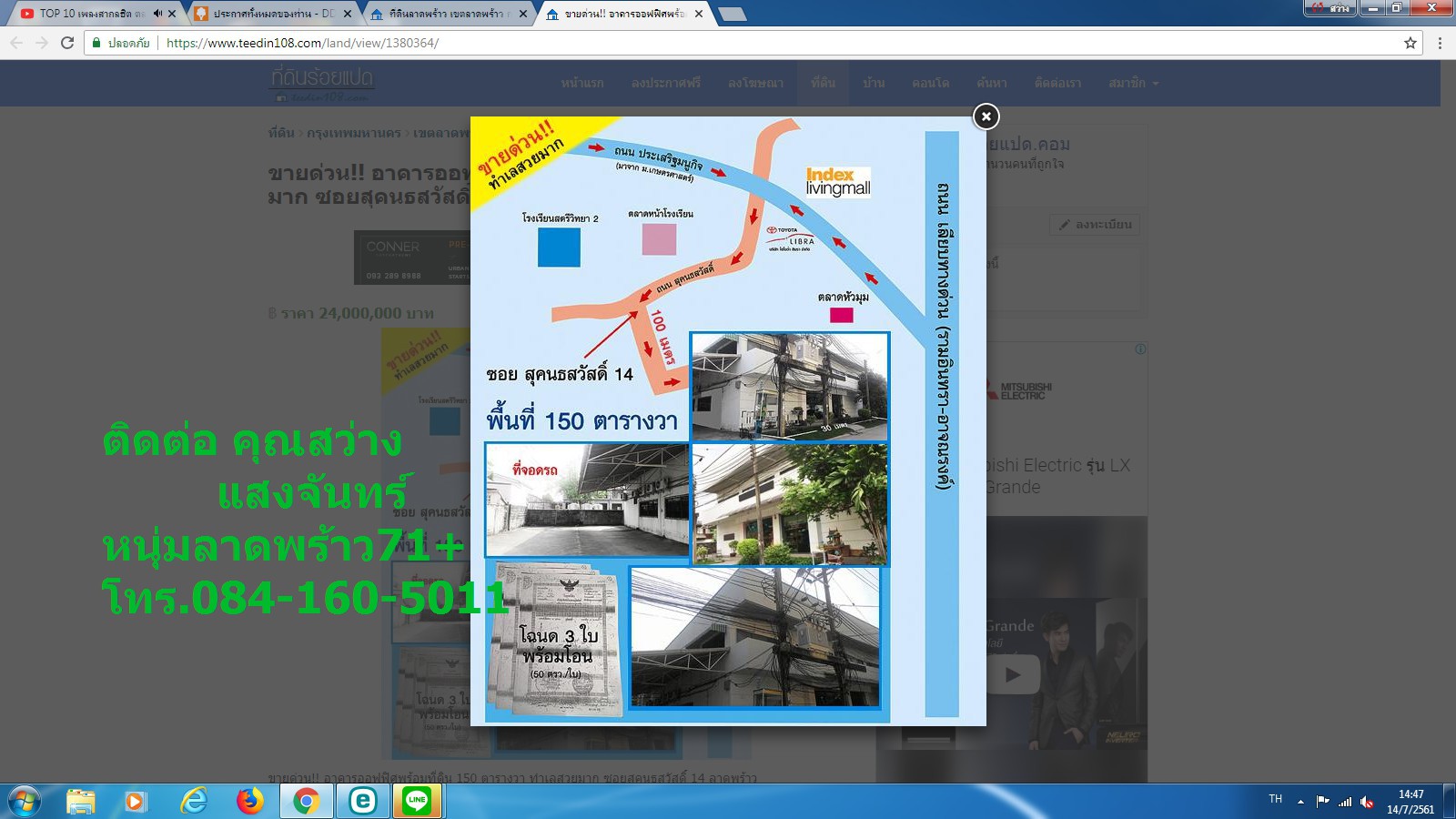Close the image lightbox popup

986,116
